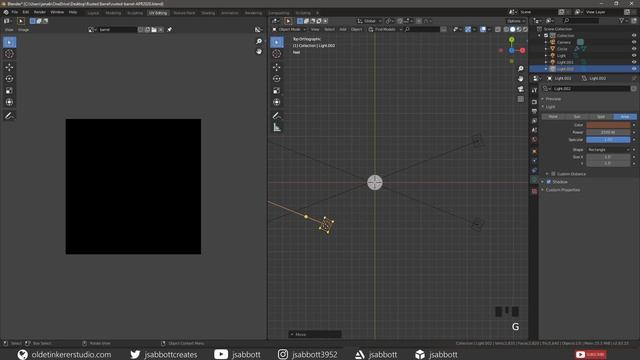The width and height of the screenshot is (640, 360).
Task: Open the viewport Add menu
Action: (x=343, y=29)
